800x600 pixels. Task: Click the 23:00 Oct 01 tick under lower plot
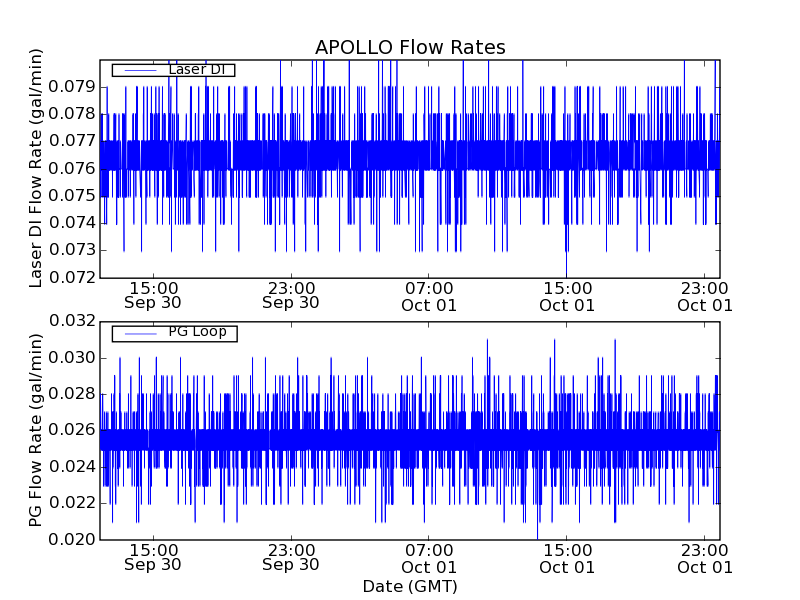(705, 557)
